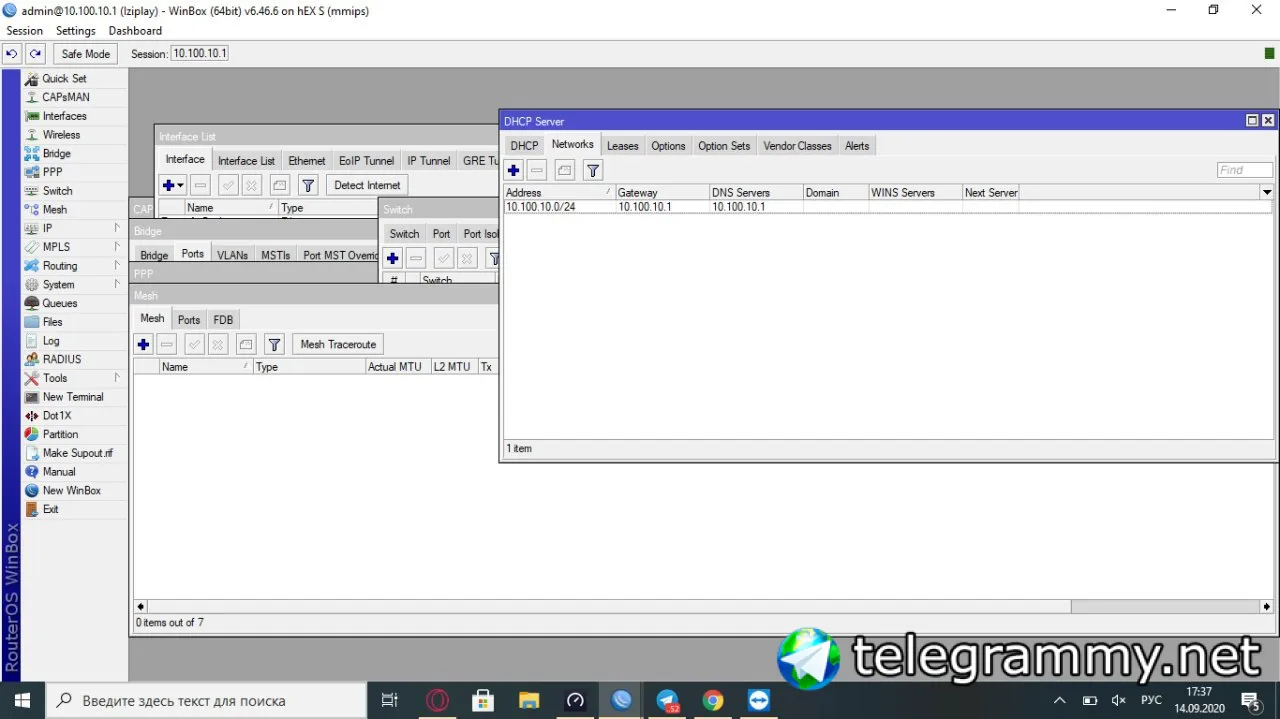Expand the Routing submenu
Image resolution: width=1280 pixels, height=719 pixels.
[117, 266]
